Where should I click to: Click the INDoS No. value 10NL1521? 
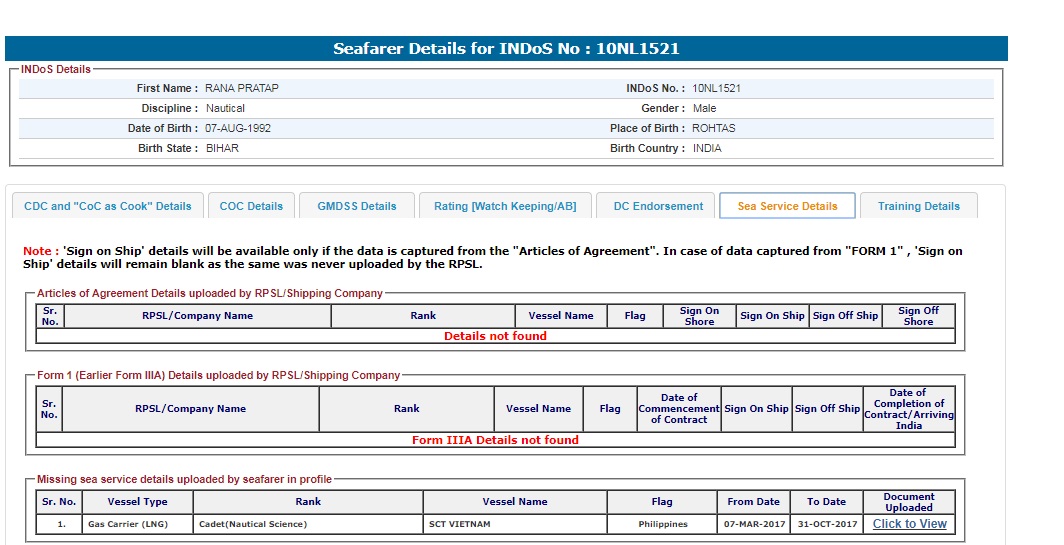click(x=716, y=88)
